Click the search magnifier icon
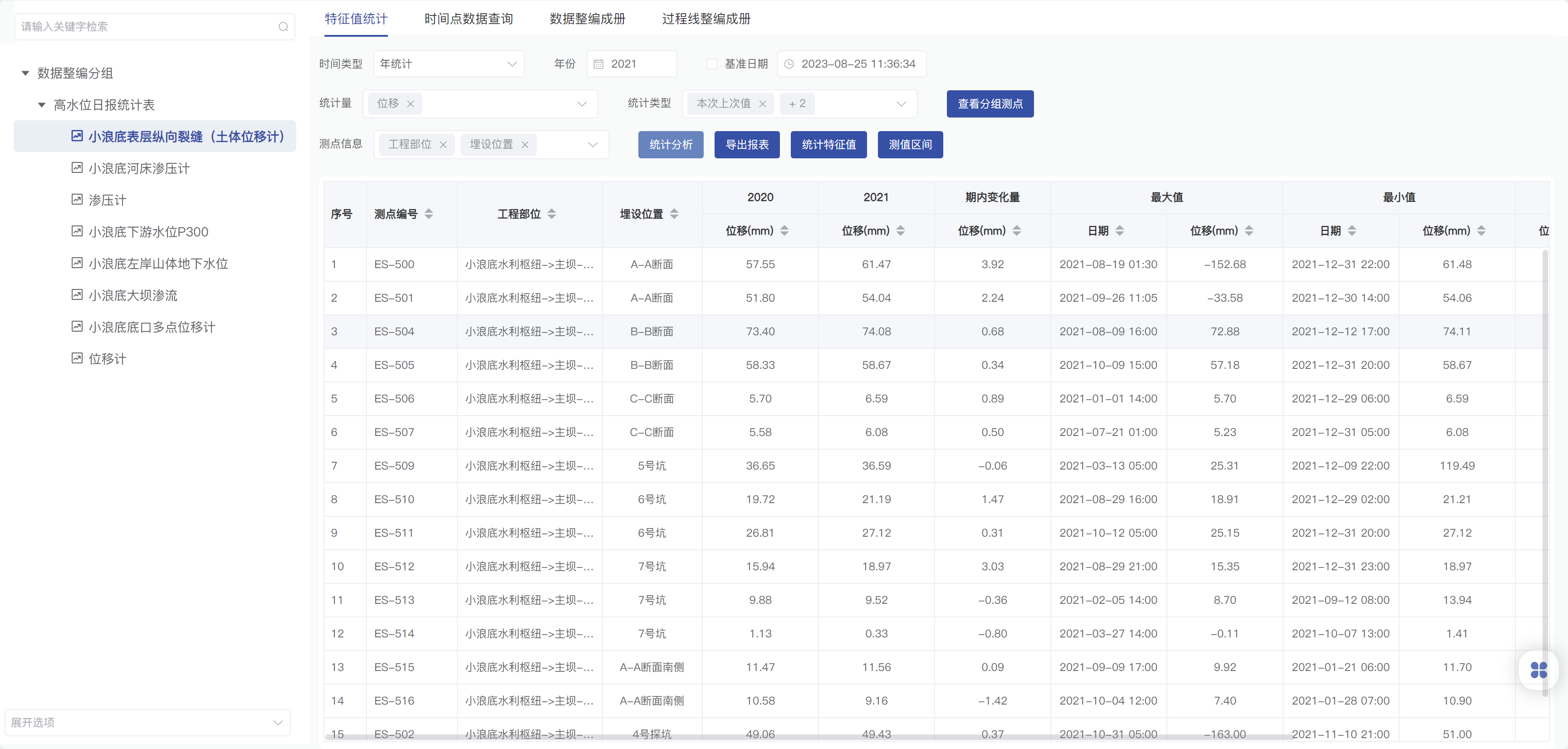1568x749 pixels. [283, 27]
